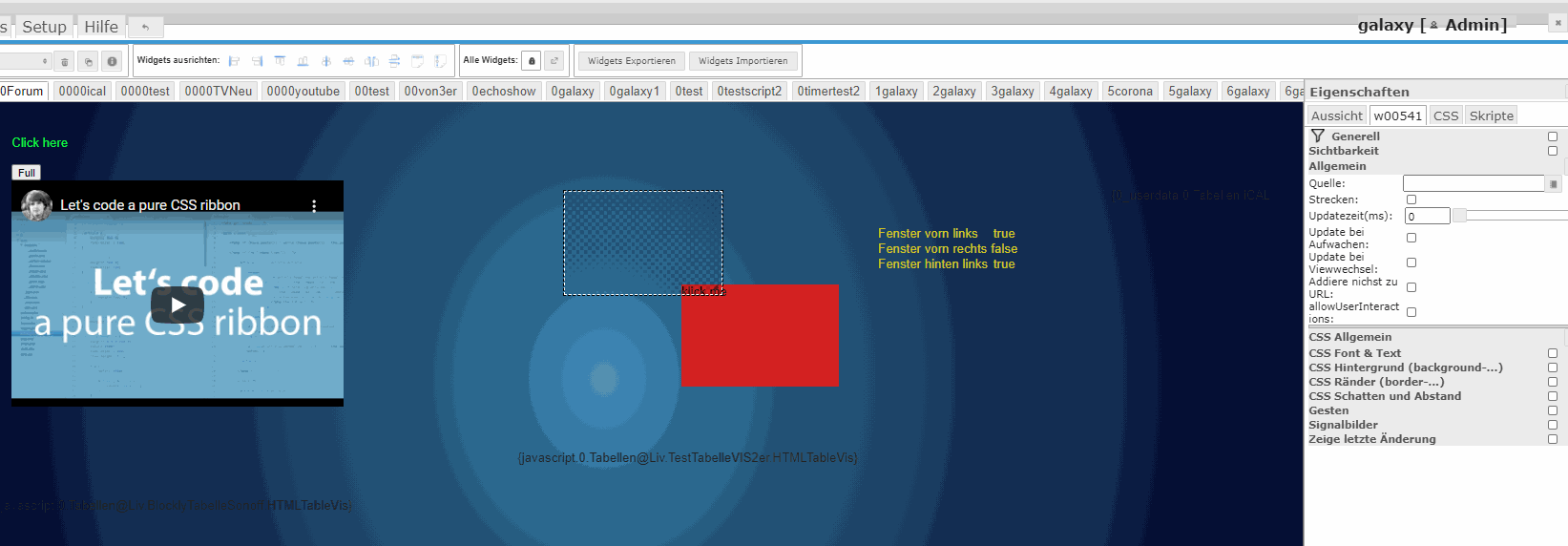This screenshot has width=1568, height=546.
Task: Close the editor with the top-right X
Action: click(1558, 23)
